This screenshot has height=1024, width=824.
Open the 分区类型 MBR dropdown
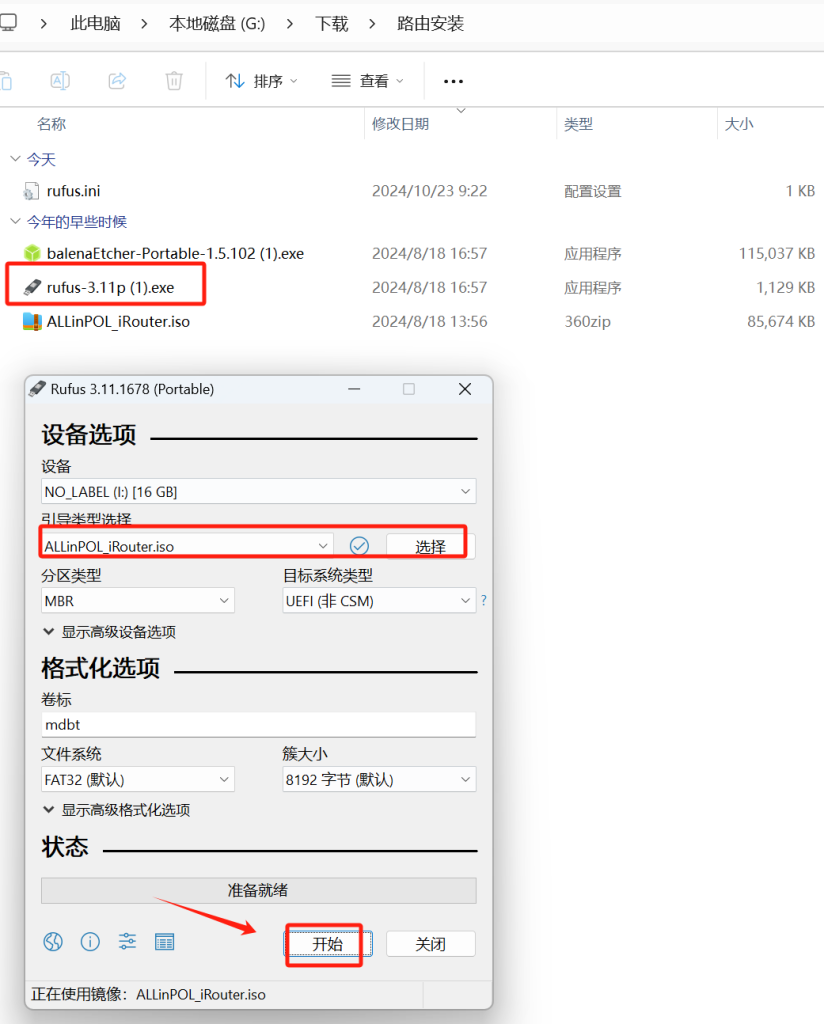click(138, 601)
